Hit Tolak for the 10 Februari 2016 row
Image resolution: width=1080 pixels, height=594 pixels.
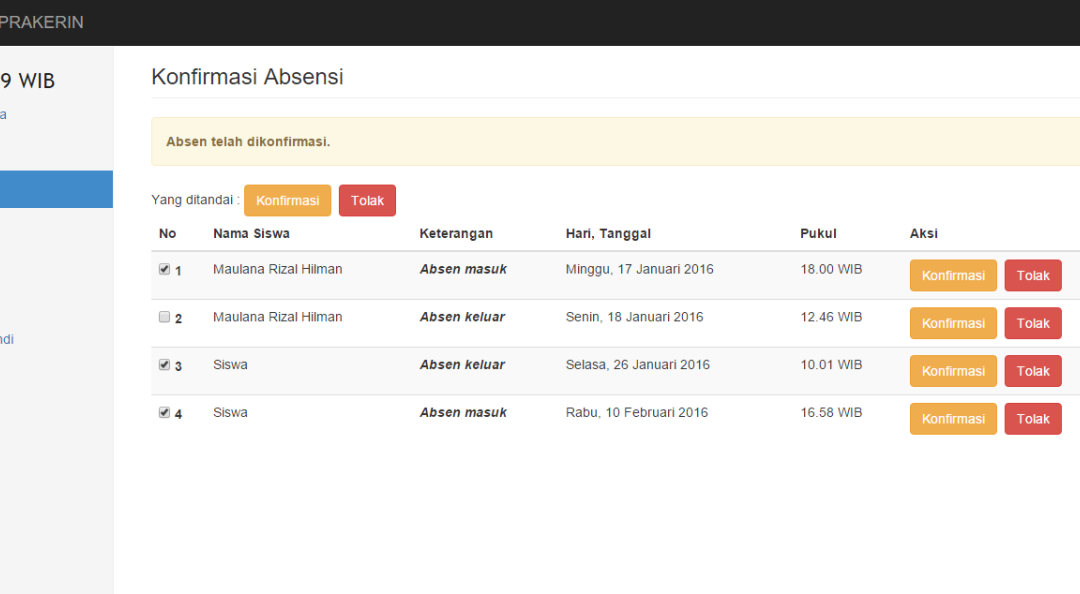pyautogui.click(x=1032, y=419)
